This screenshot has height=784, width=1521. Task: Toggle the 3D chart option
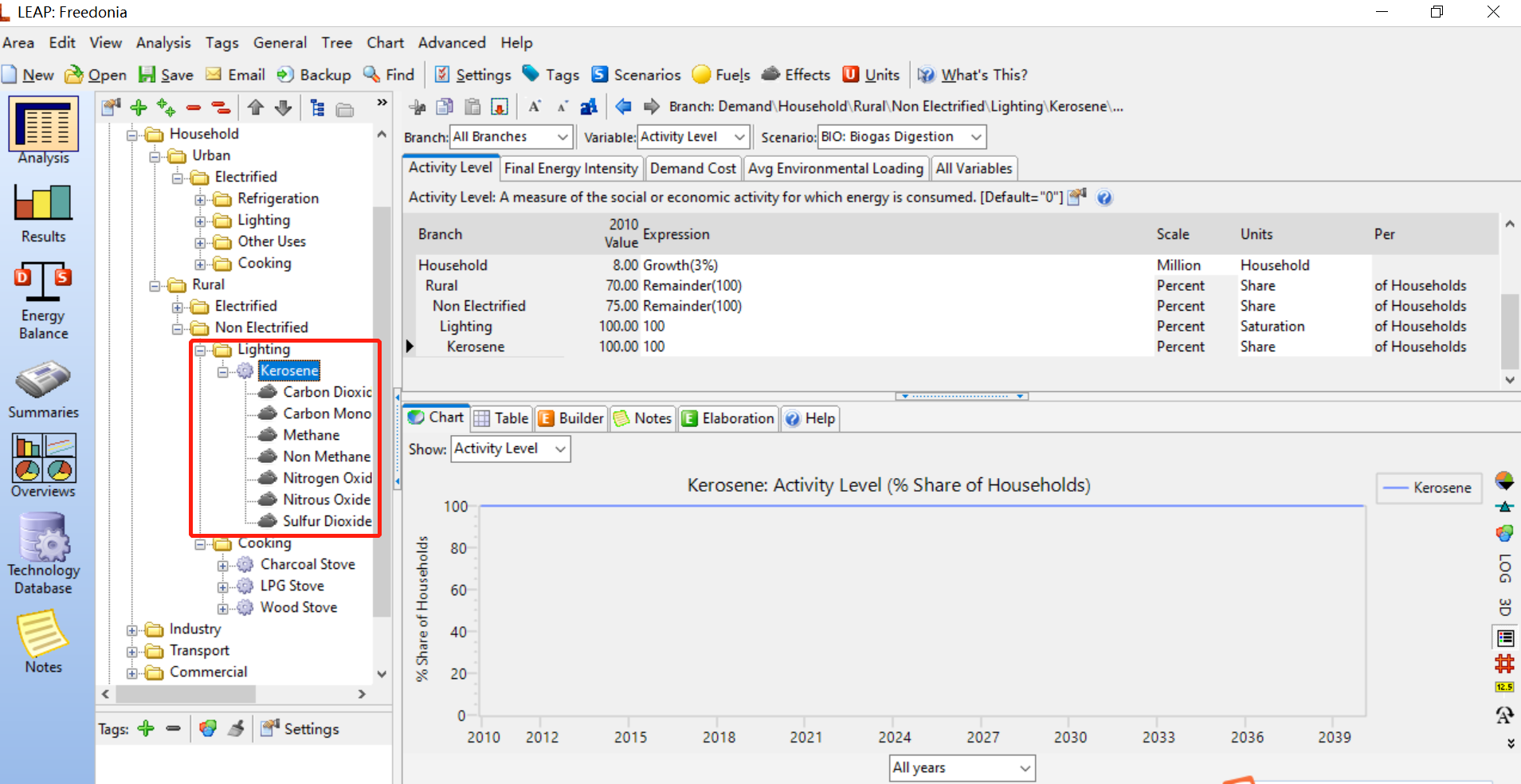point(1505,607)
